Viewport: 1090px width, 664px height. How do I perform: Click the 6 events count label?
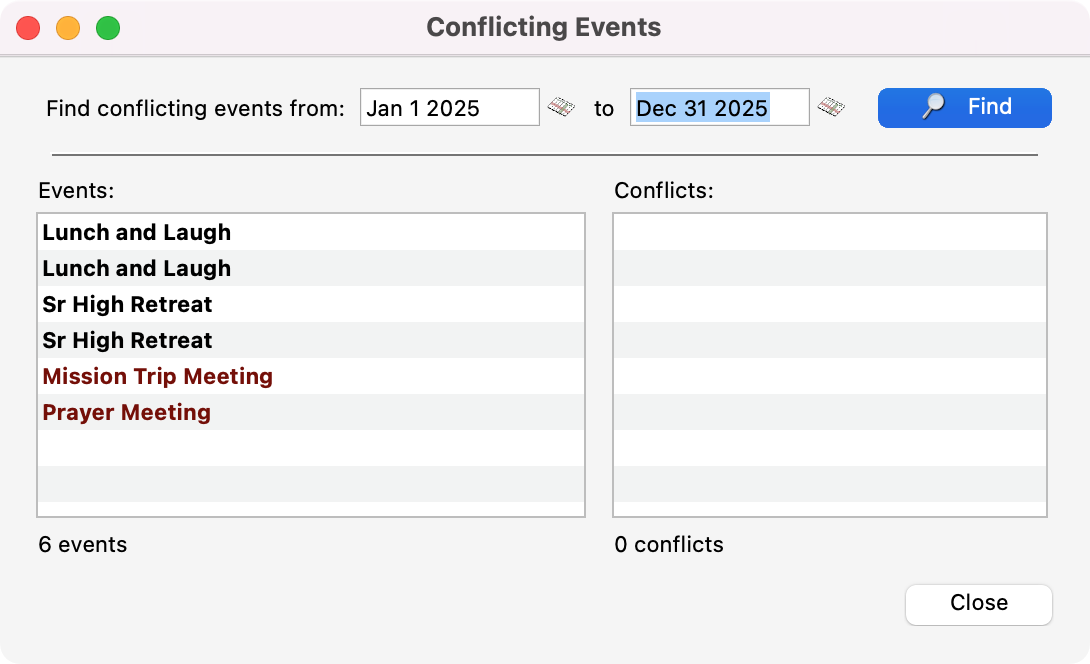[83, 545]
